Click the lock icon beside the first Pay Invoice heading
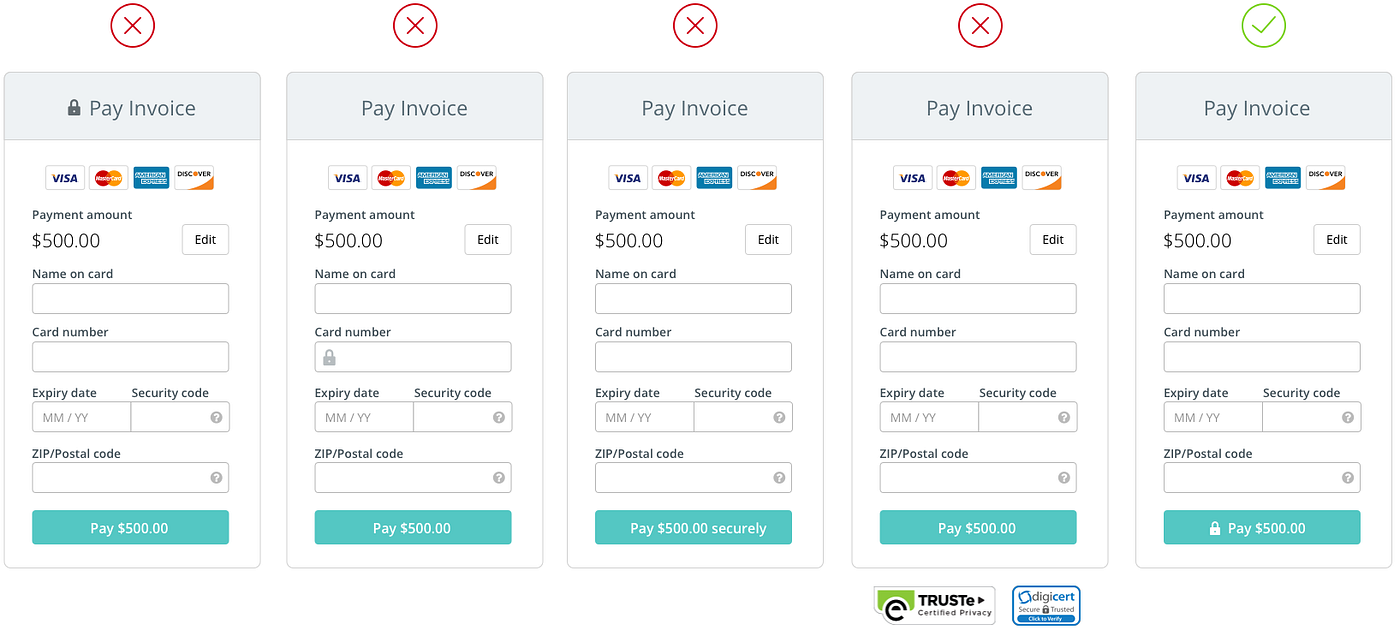Image resolution: width=1400 pixels, height=629 pixels. [x=76, y=107]
